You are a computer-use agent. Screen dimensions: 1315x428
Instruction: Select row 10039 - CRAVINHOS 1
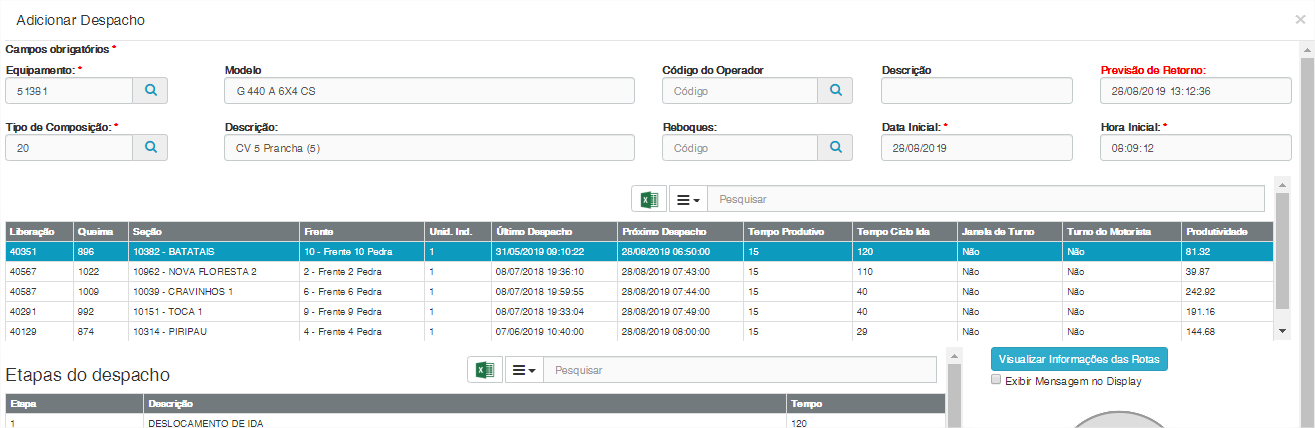click(640, 291)
